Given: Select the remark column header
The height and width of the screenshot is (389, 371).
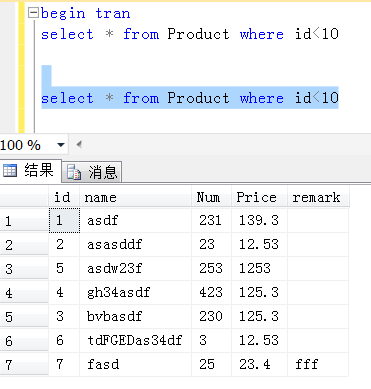Looking at the screenshot, I should tap(318, 197).
